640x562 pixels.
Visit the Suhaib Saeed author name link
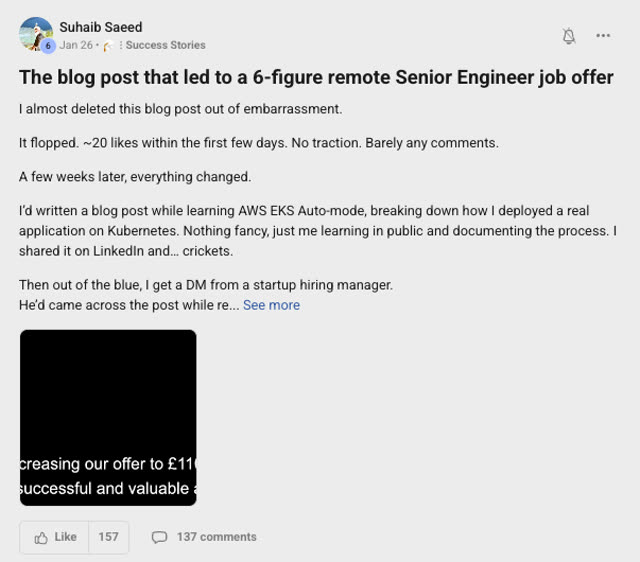[101, 27]
